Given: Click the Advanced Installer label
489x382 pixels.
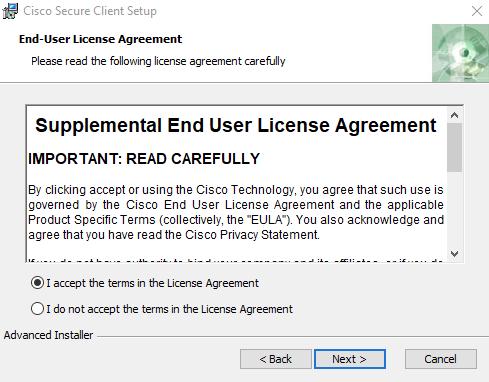Looking at the screenshot, I should (x=48, y=335).
